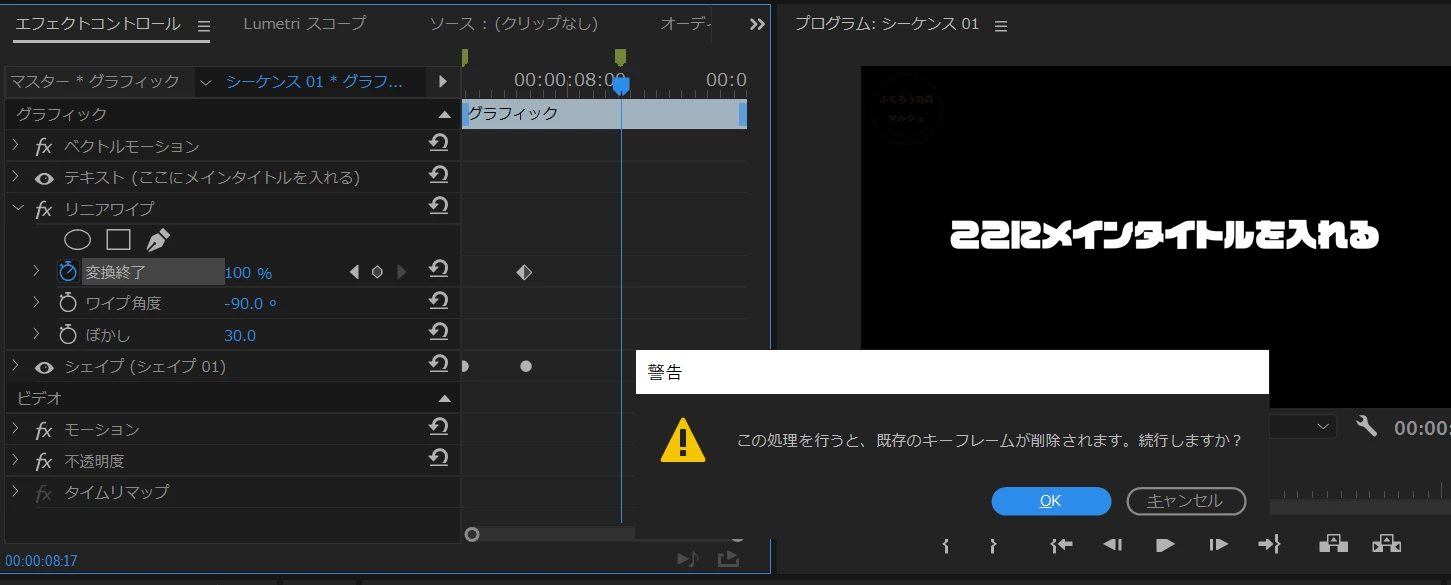This screenshot has height=585, width=1451.
Task: Reset the シェイプ (シェイプ 01) layer
Action: click(x=438, y=365)
